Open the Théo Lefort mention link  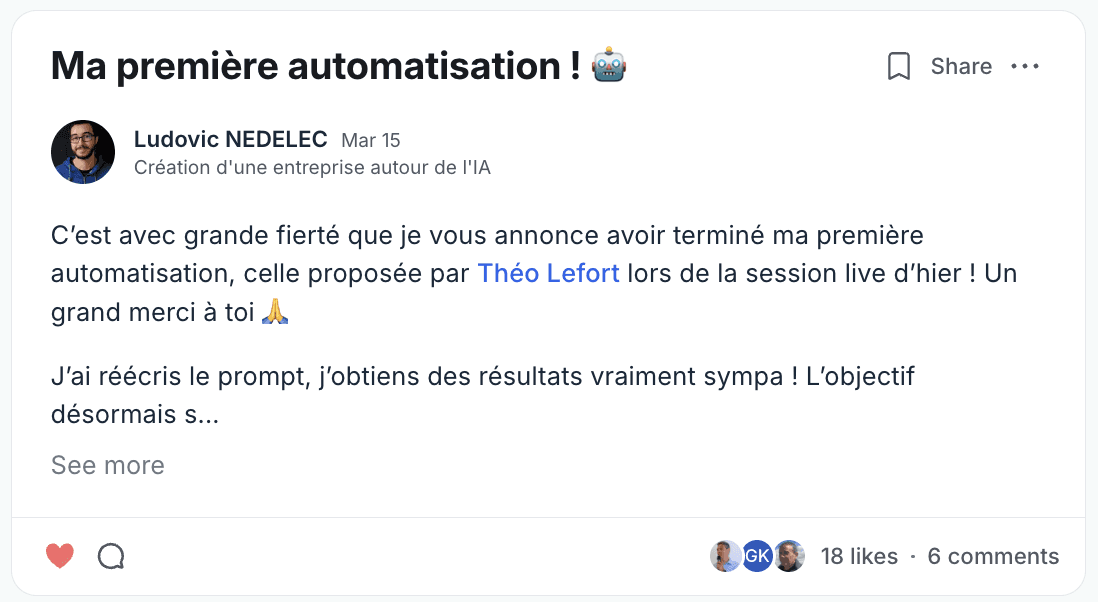point(548,273)
